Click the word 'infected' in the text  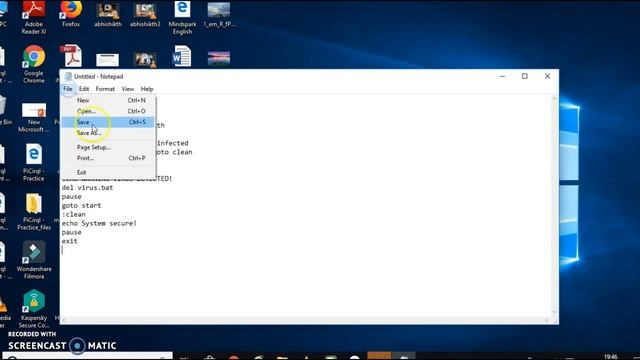(x=173, y=143)
